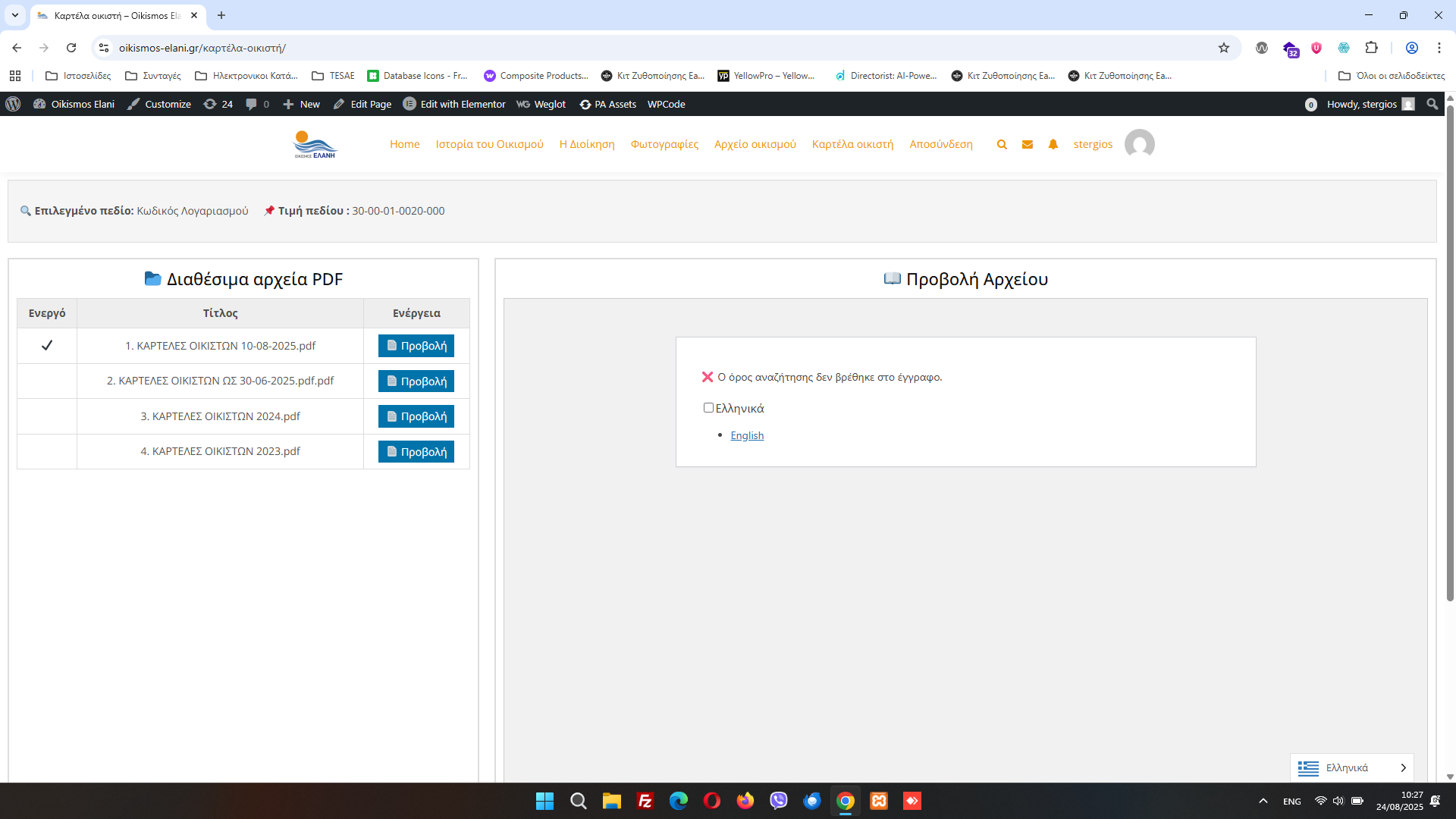The image size is (1456, 819).
Task: Open Chrome extensions puzzle icon
Action: 1371,48
